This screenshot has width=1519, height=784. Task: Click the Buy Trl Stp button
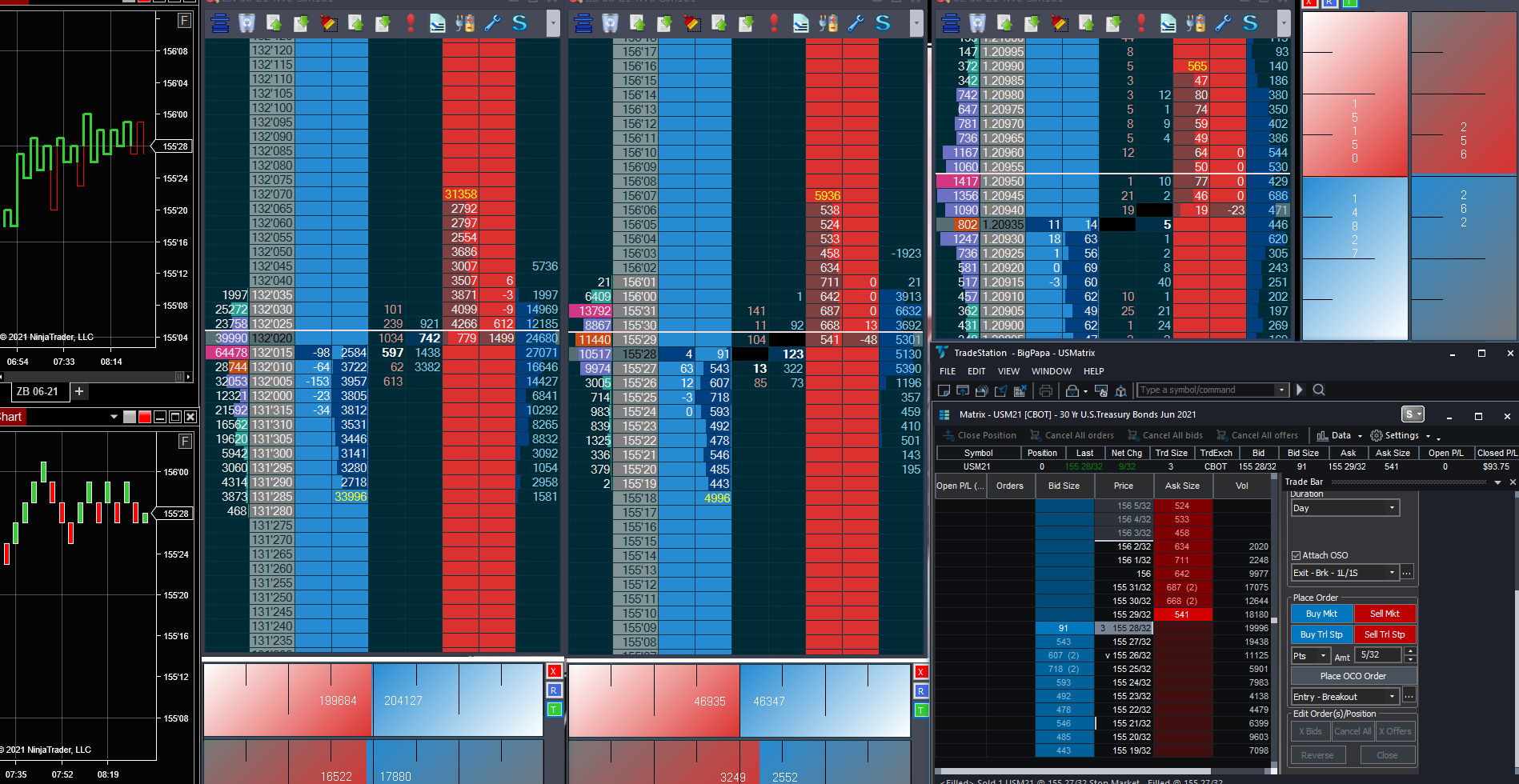(x=1321, y=634)
